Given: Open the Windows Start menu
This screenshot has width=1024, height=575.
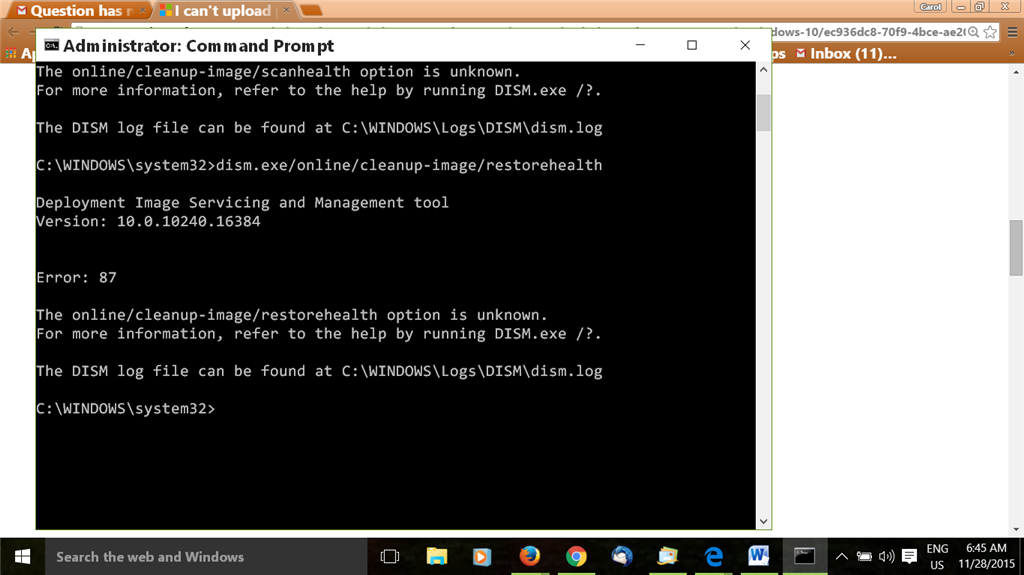Looking at the screenshot, I should [22, 557].
